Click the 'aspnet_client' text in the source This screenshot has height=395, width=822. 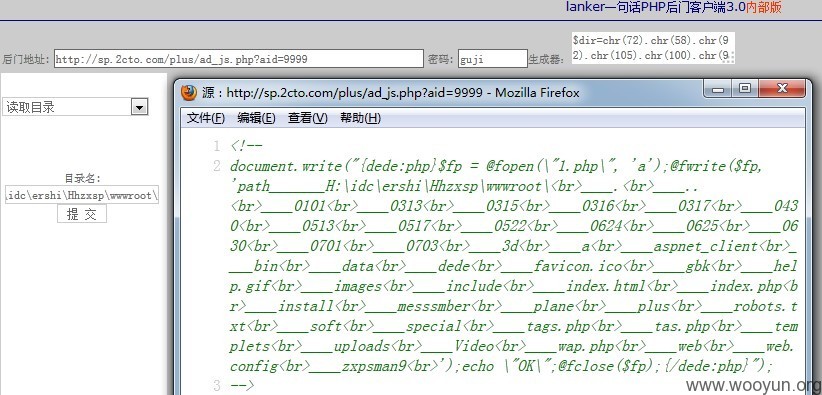click(705, 246)
